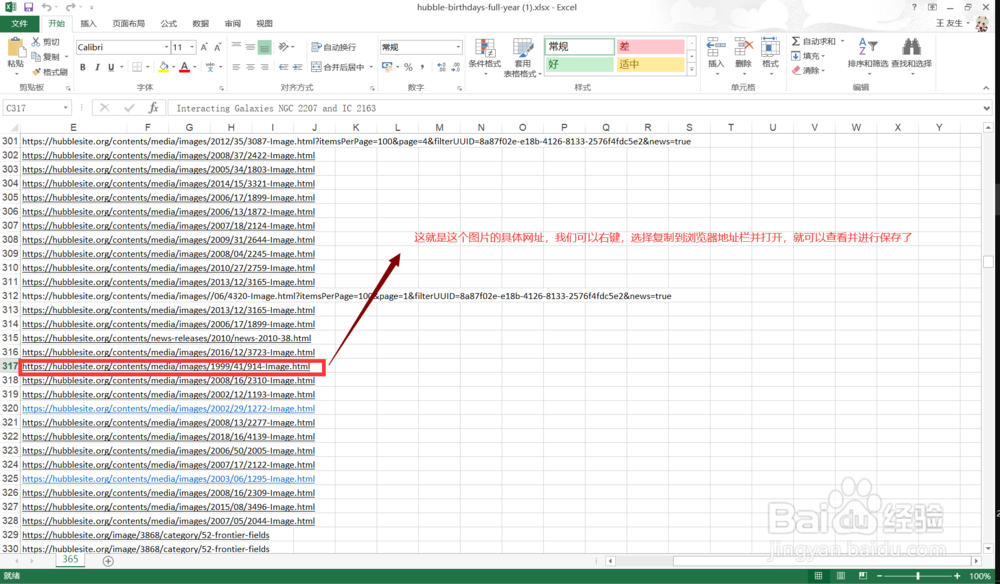Click the borders grid icon
This screenshot has height=584, width=1000.
coord(136,67)
